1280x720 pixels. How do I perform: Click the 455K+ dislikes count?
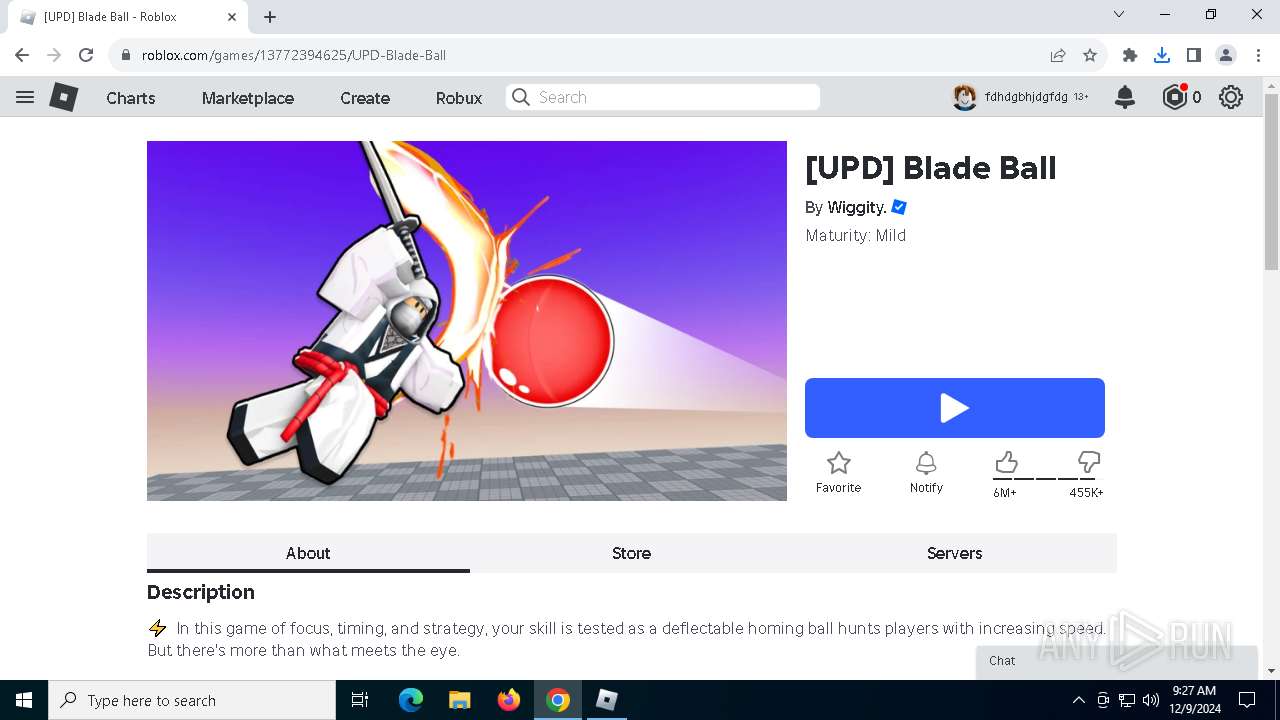1086,493
